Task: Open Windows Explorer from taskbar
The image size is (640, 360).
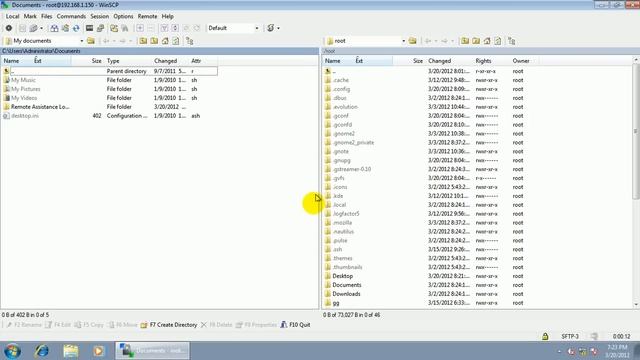Action: (x=70, y=351)
